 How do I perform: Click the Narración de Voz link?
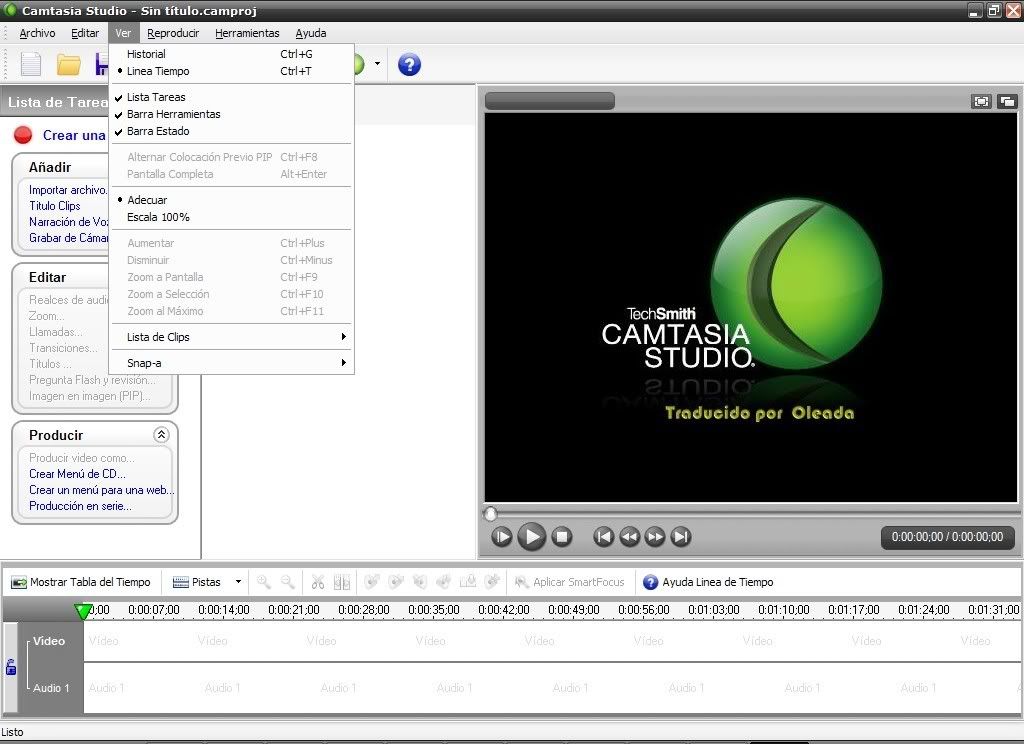click(x=68, y=222)
